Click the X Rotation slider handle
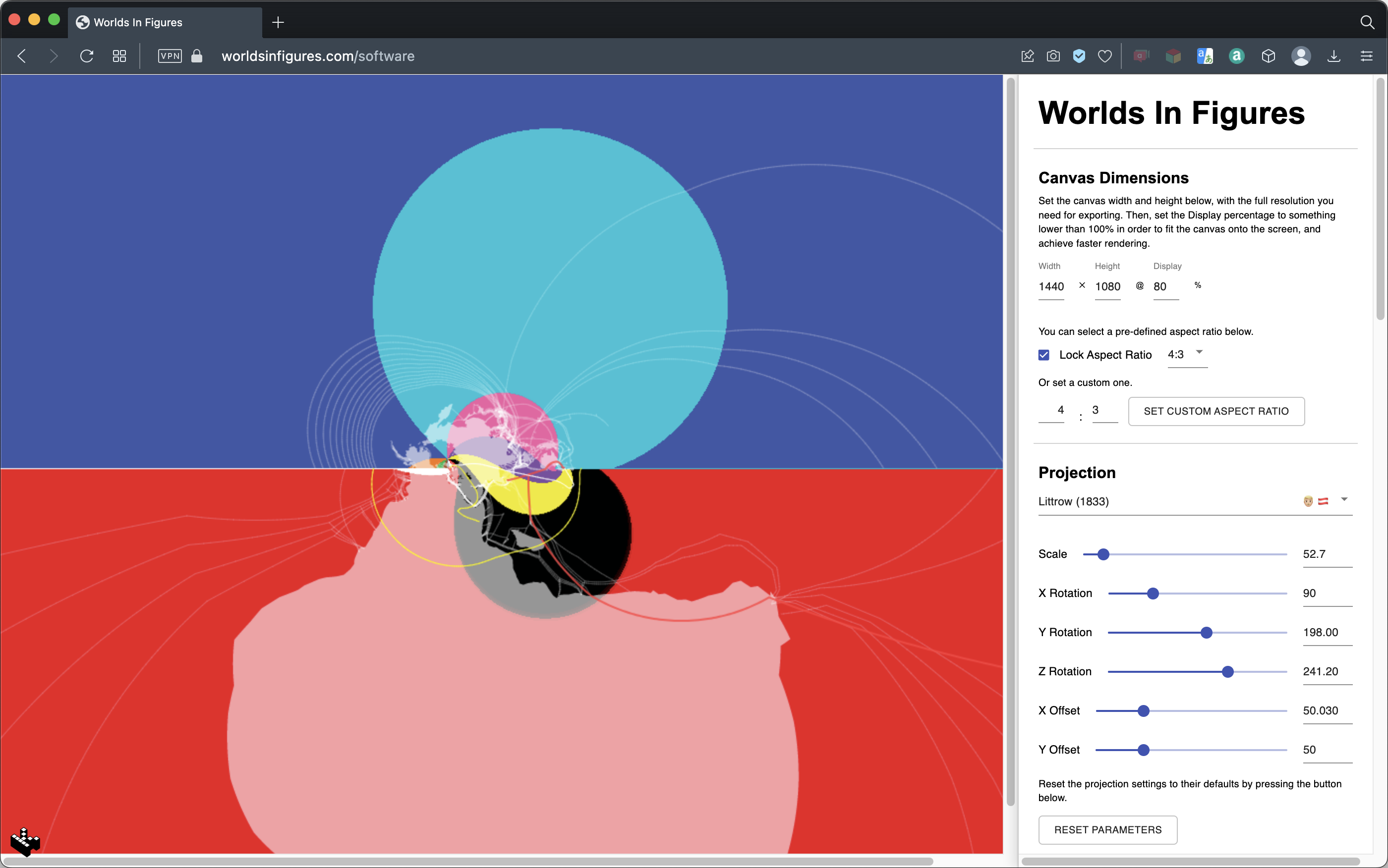1388x868 pixels. pos(1153,593)
